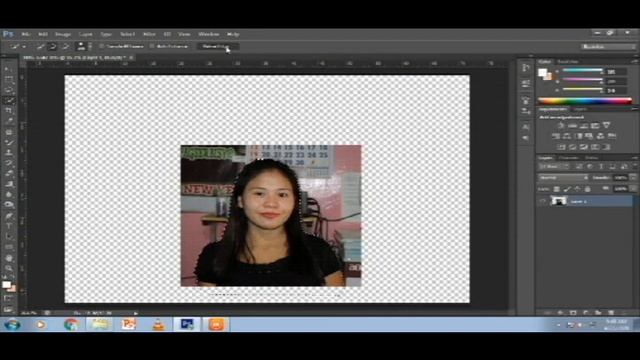
Task: Open the Filter menu
Action: click(x=149, y=34)
